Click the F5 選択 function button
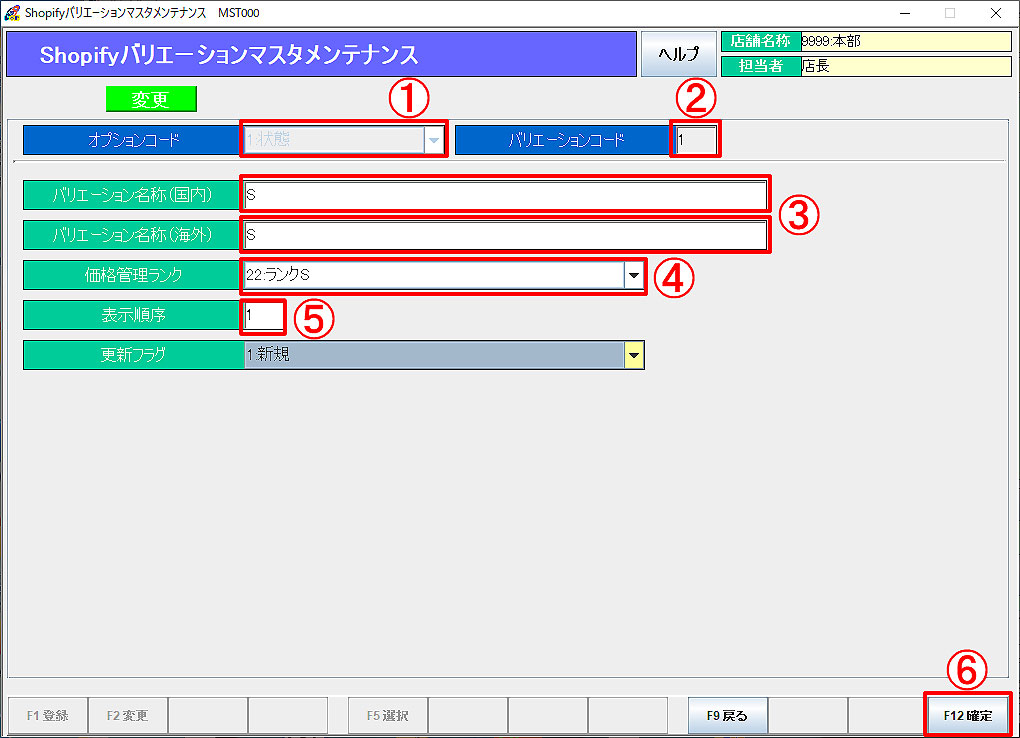Viewport: 1020px width, 738px height. 388,716
